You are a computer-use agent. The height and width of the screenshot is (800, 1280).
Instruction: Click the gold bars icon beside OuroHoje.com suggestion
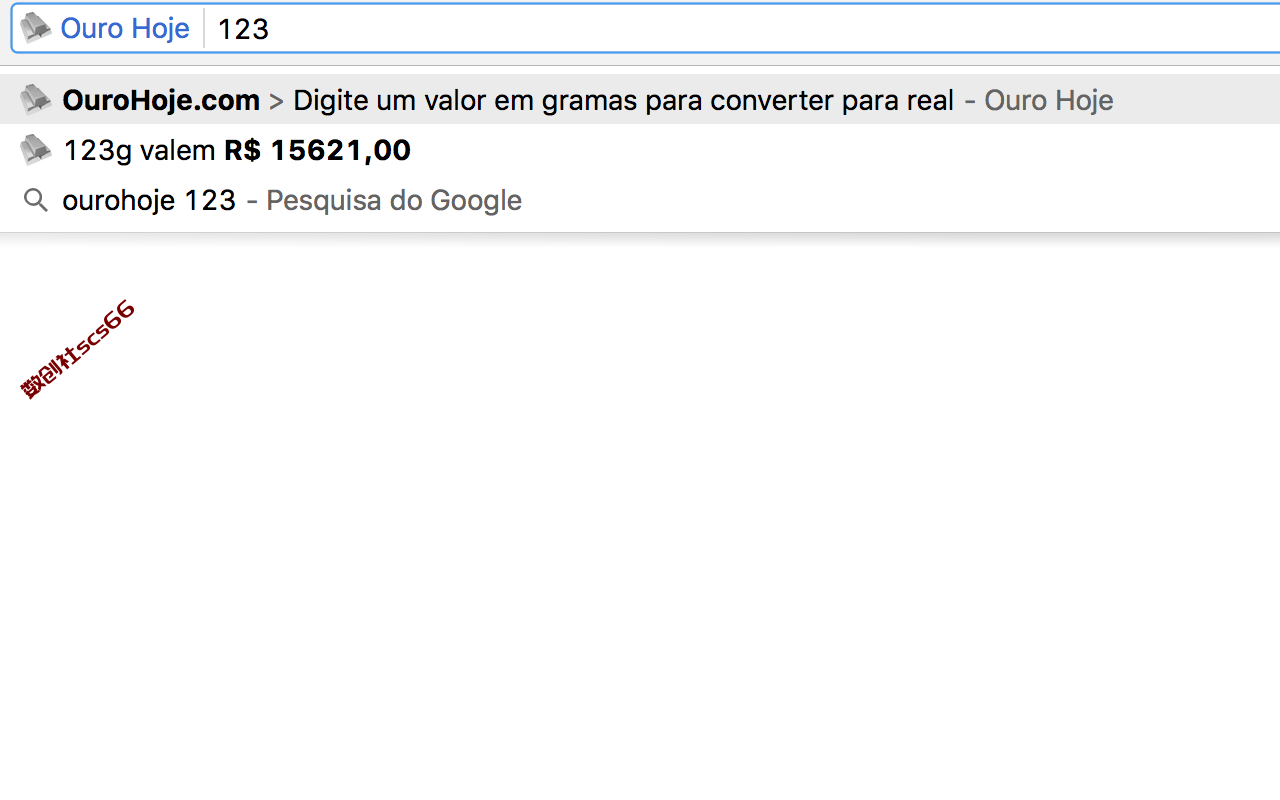click(x=36, y=99)
